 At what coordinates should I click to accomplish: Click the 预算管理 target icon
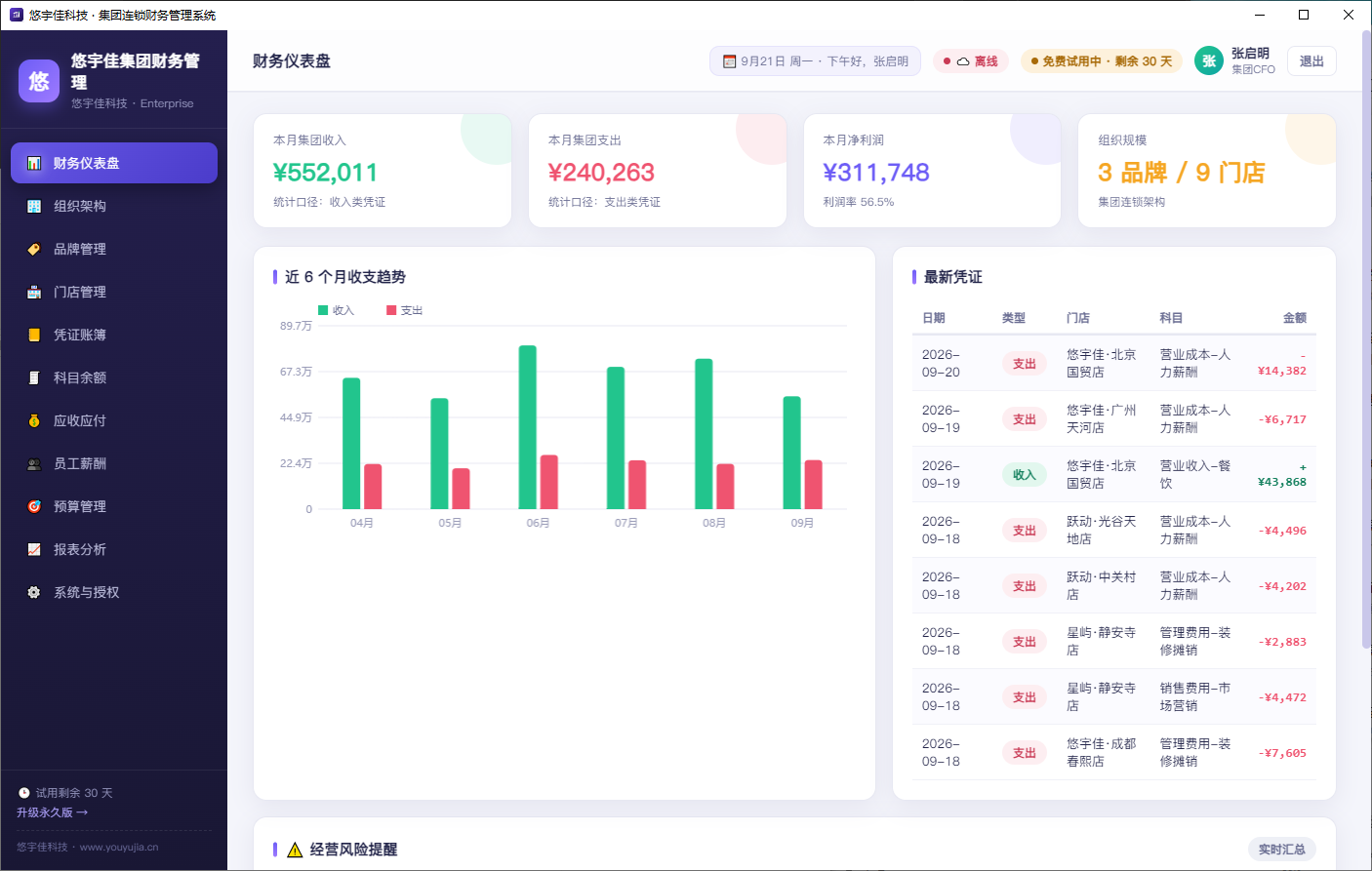pos(34,506)
